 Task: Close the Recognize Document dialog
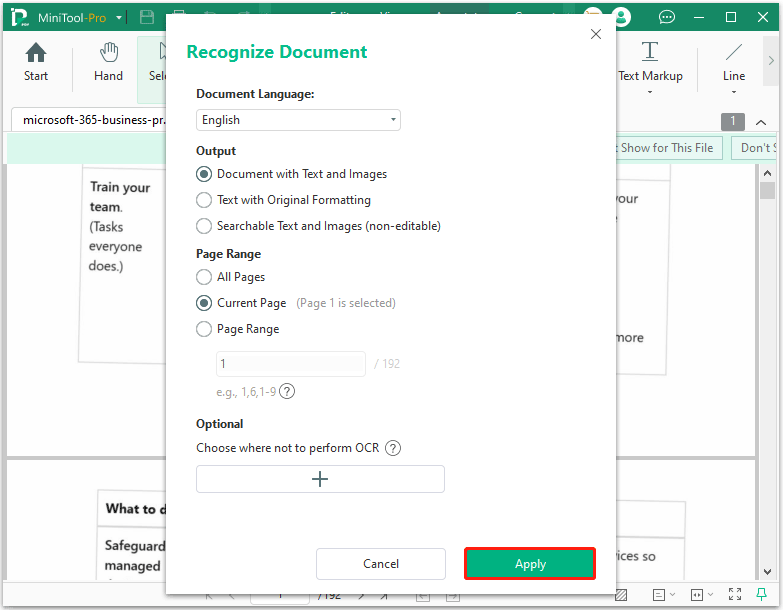[595, 34]
